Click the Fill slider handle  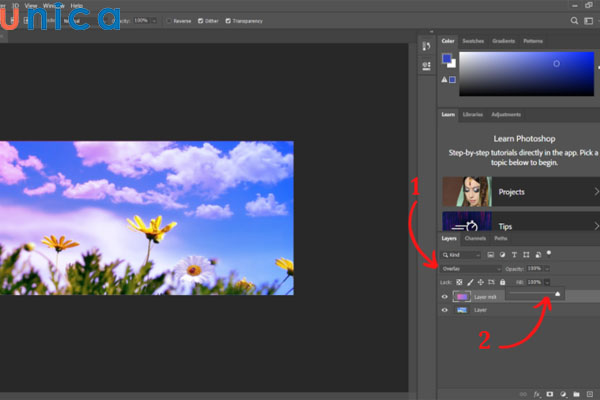[x=558, y=294]
